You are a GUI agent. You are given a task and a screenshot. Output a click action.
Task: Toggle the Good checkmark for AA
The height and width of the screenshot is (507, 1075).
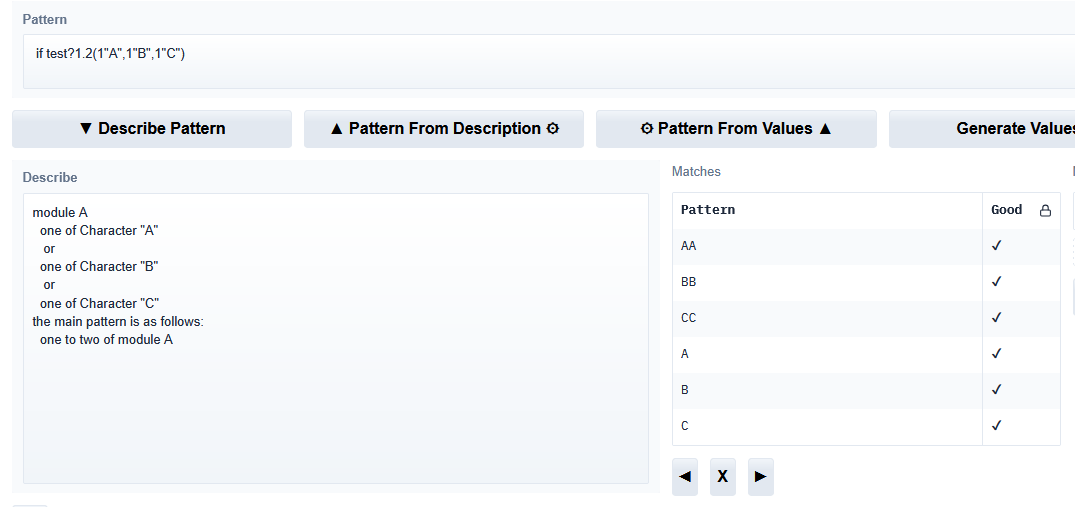[x=996, y=246]
